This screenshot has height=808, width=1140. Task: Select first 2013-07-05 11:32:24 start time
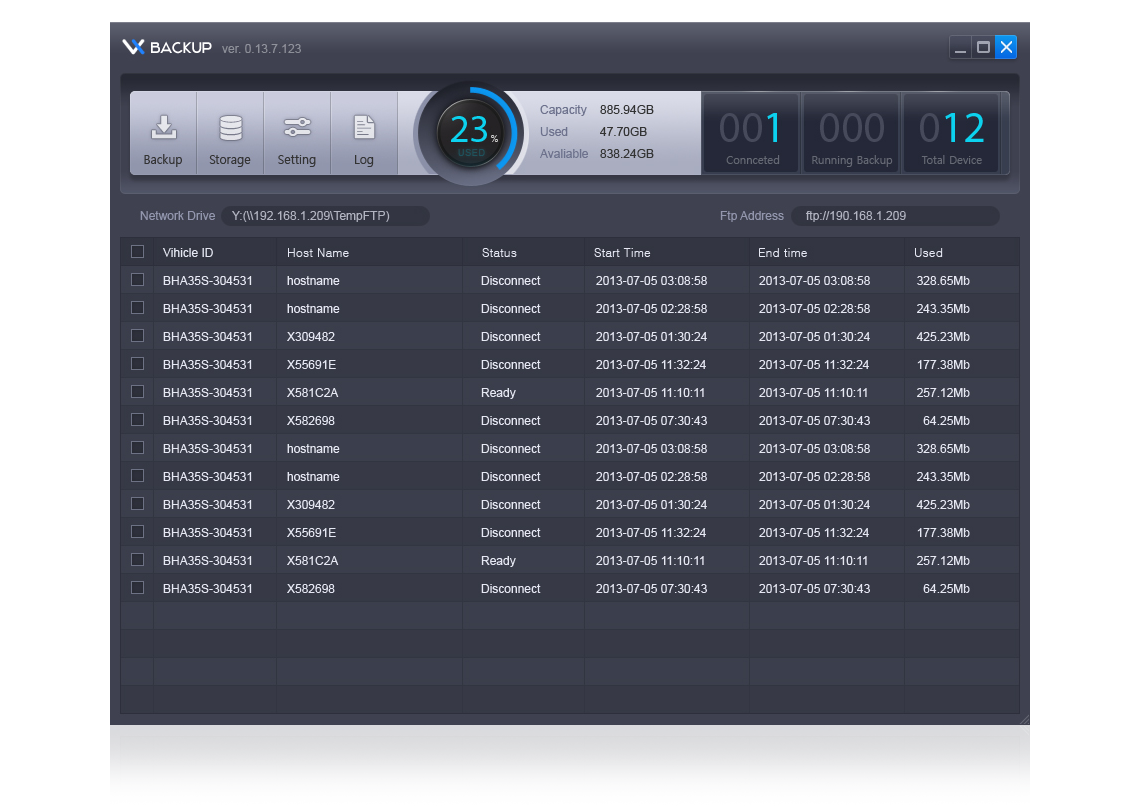(x=651, y=364)
